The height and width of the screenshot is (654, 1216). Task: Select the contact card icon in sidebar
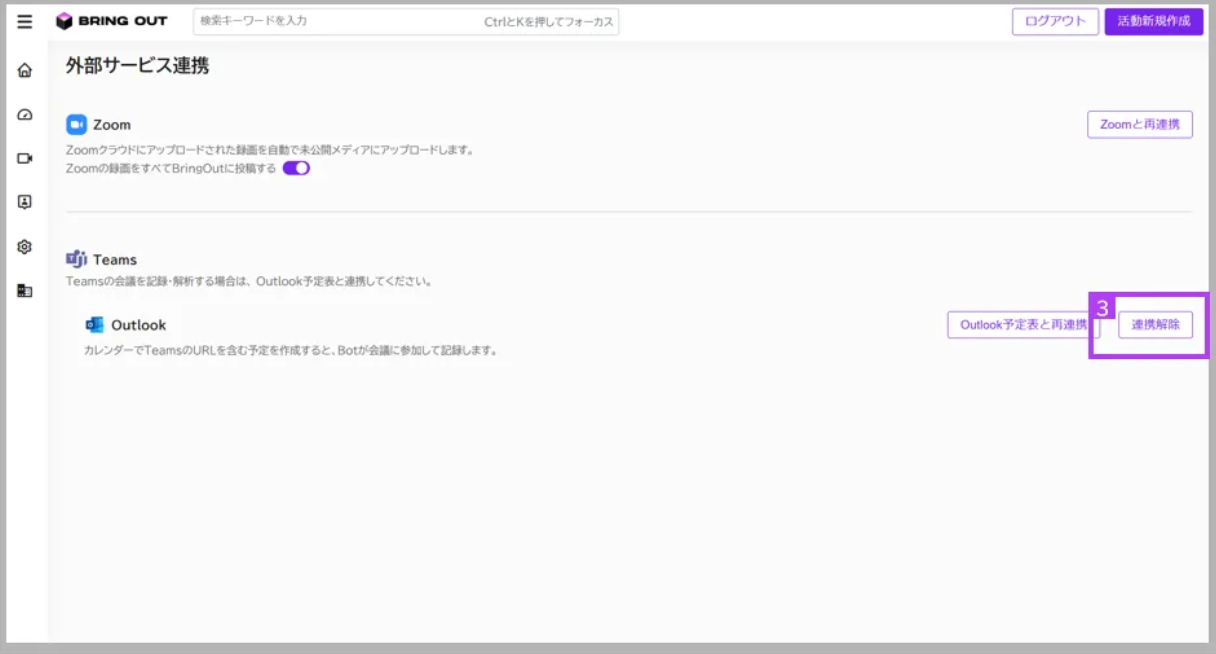click(x=25, y=202)
